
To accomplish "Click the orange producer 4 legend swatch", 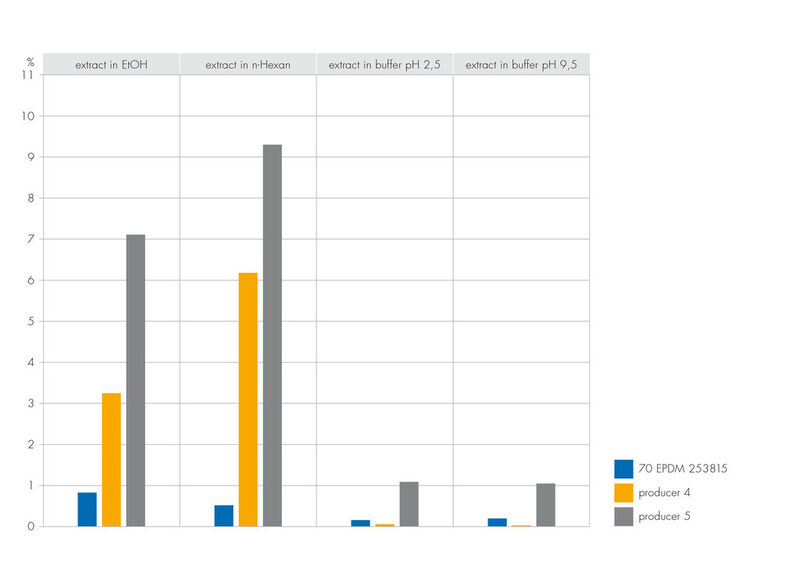I will pyautogui.click(x=623, y=493).
